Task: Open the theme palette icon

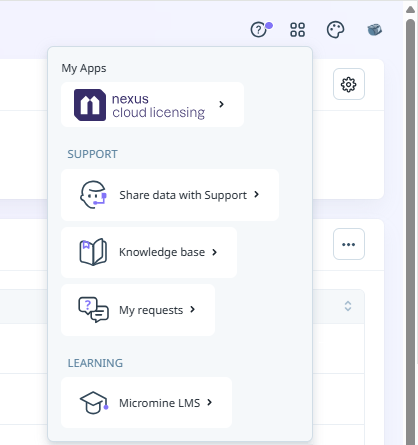Action: pos(335,30)
